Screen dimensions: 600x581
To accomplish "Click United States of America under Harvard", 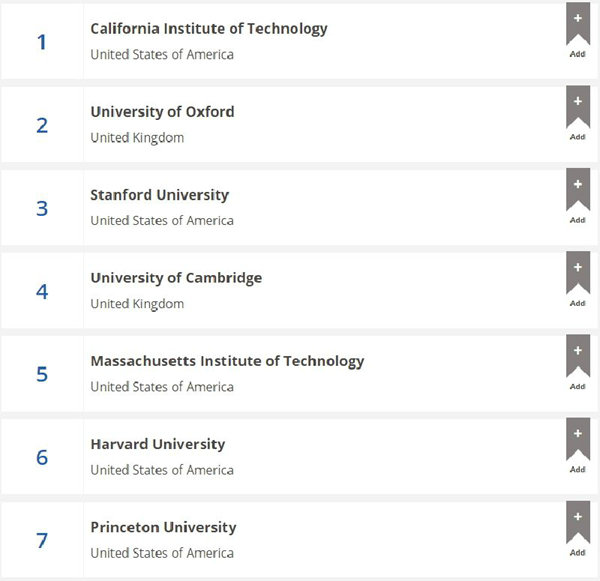I will click(x=162, y=470).
